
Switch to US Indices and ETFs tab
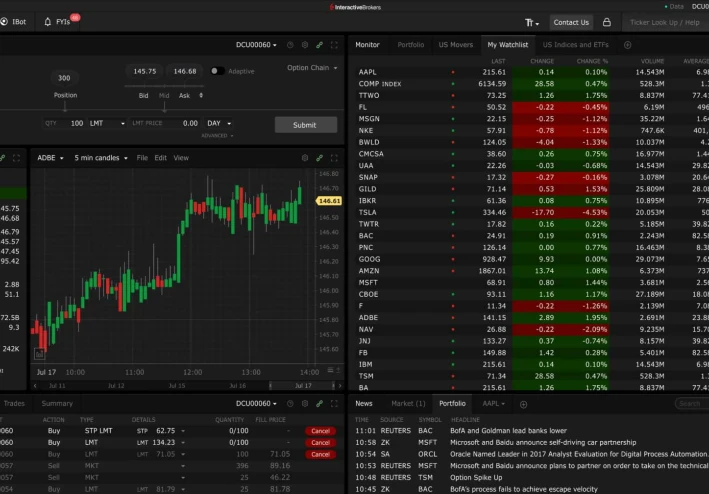pyautogui.click(x=576, y=45)
